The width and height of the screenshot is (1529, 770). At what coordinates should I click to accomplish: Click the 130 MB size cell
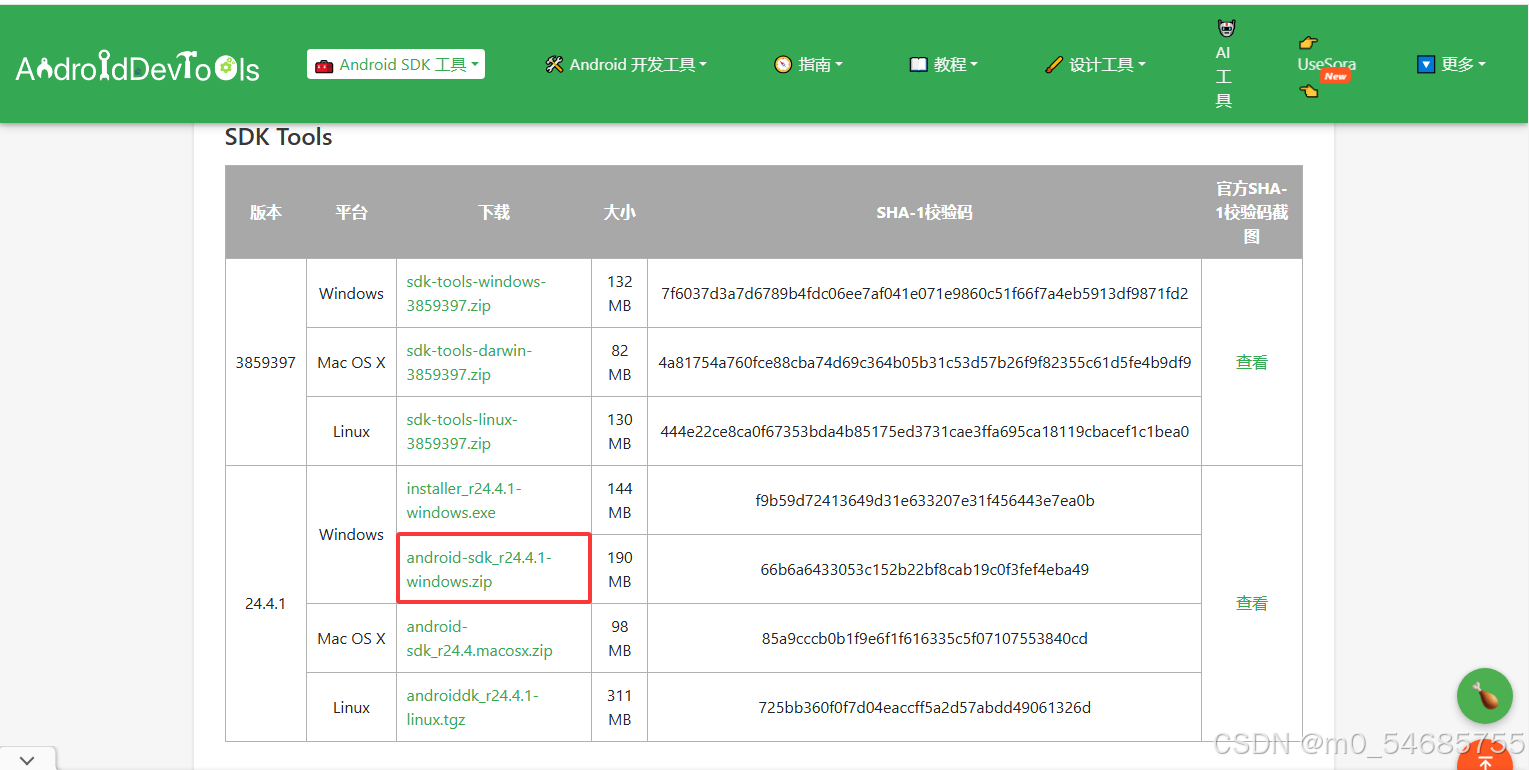pos(620,431)
